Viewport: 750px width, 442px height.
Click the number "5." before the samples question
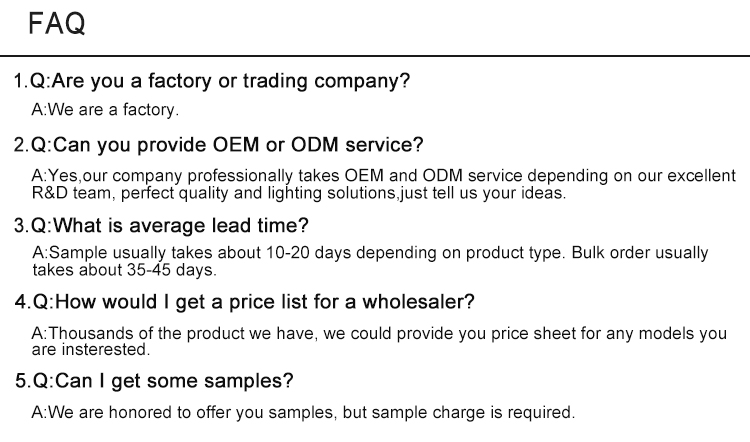(22, 381)
